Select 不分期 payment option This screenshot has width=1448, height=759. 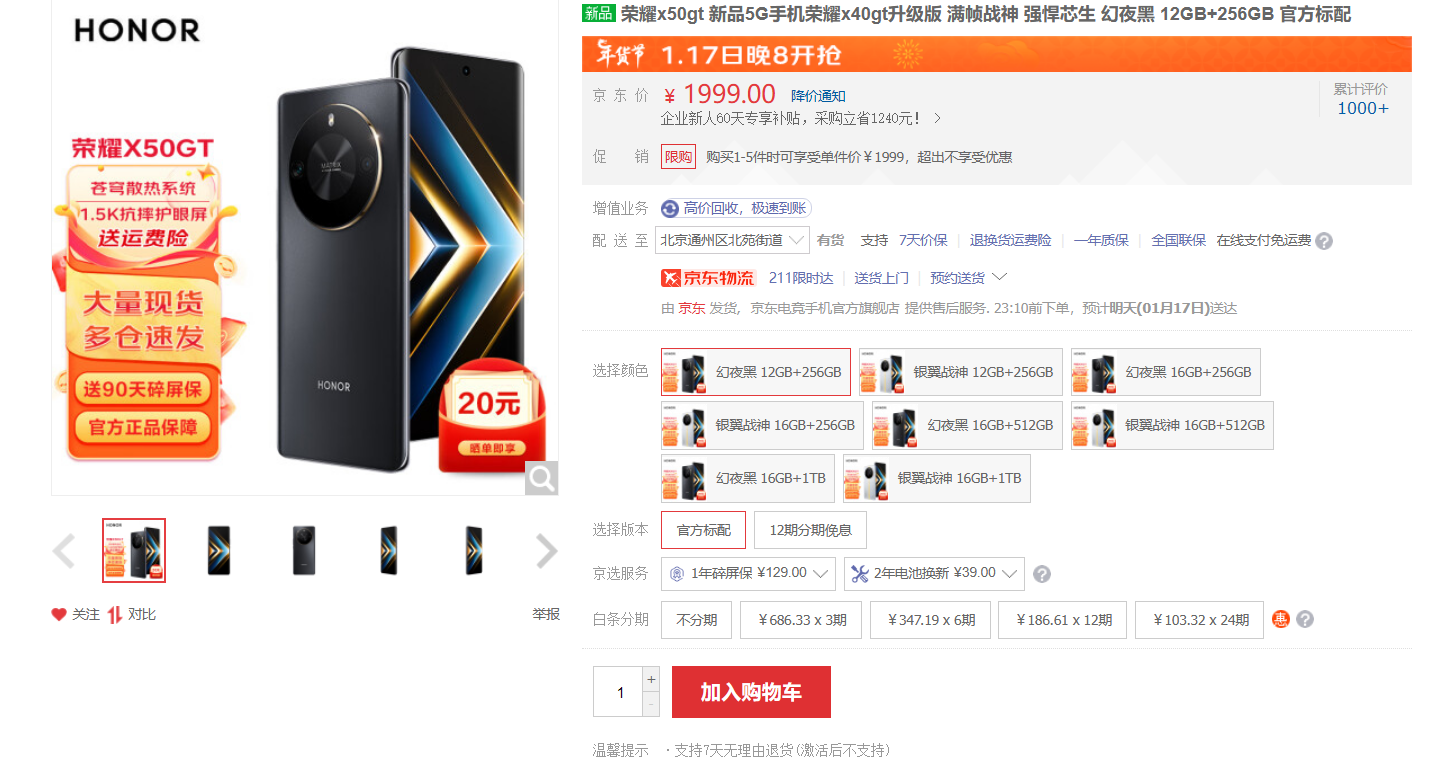pos(696,620)
